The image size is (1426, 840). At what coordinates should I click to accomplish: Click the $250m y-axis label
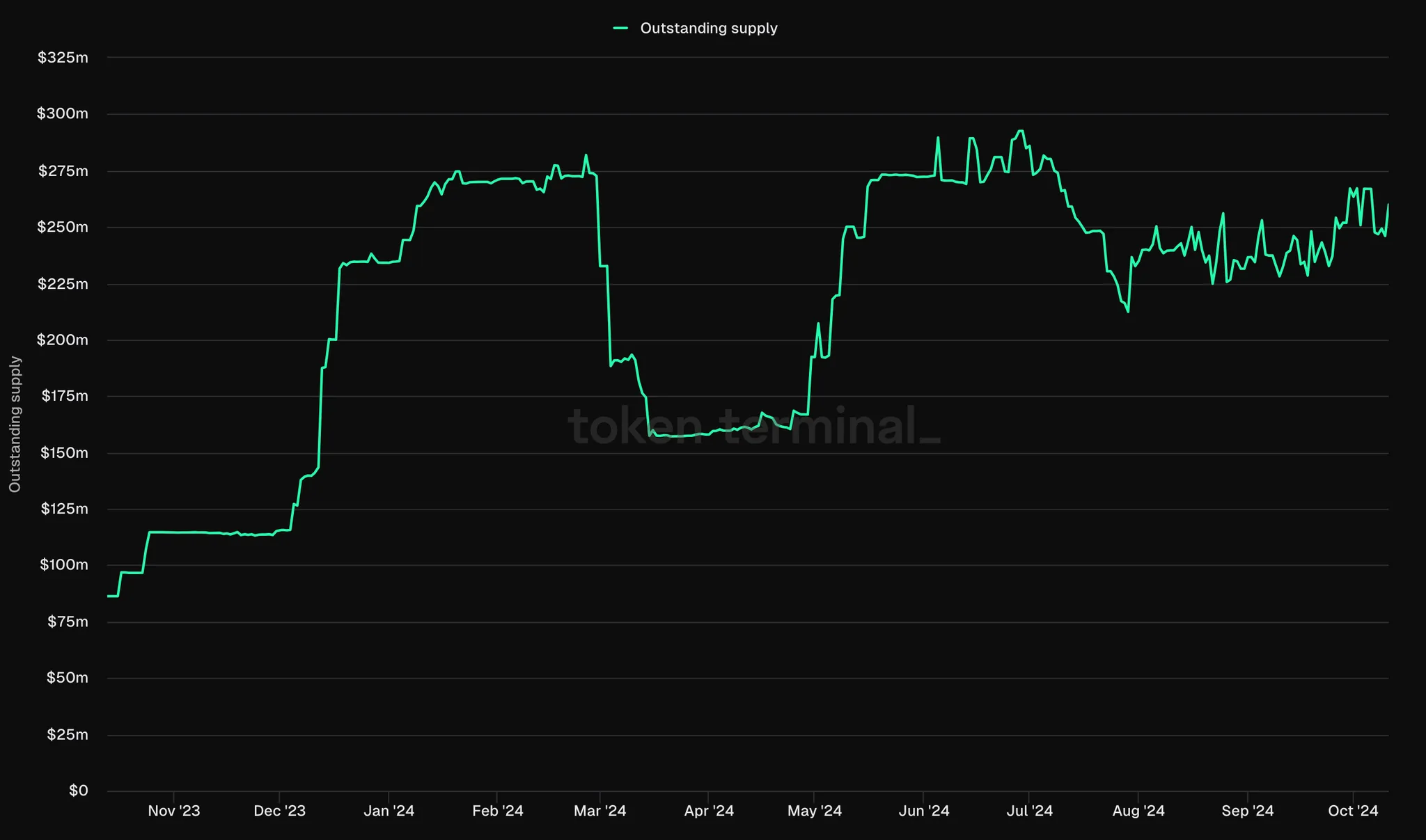pyautogui.click(x=63, y=227)
